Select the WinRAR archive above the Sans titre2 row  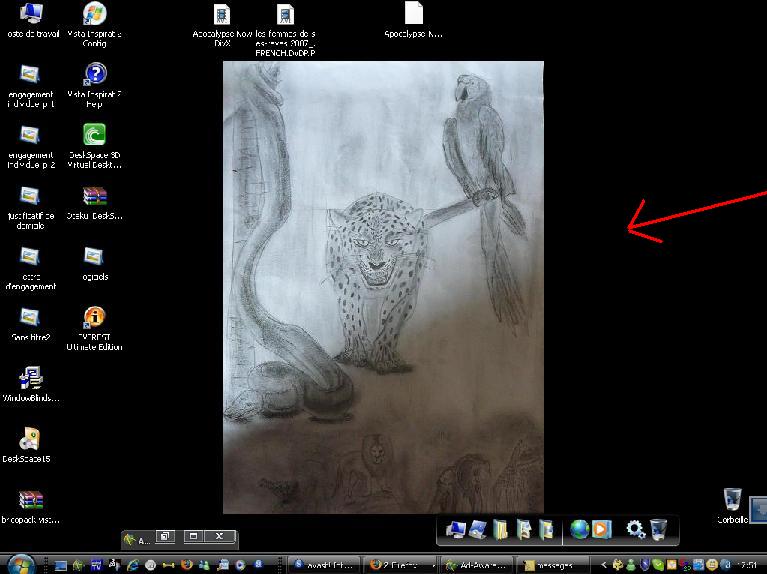94,202
